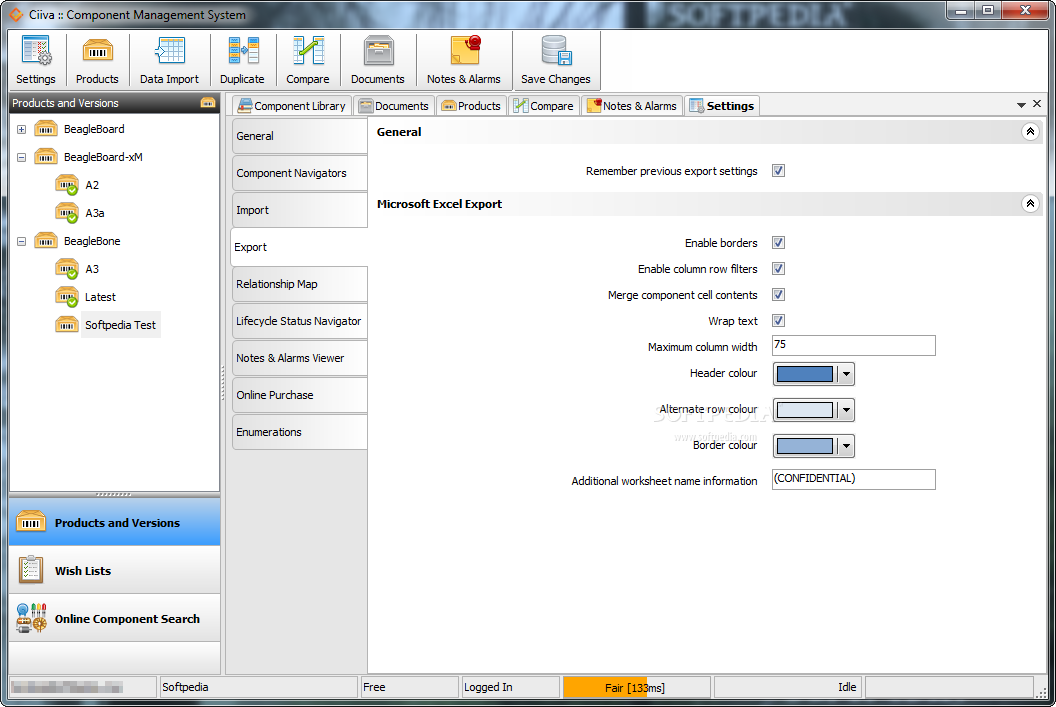Open the Settings toolbar icon
Image resolution: width=1056 pixels, height=707 pixels.
pos(36,51)
